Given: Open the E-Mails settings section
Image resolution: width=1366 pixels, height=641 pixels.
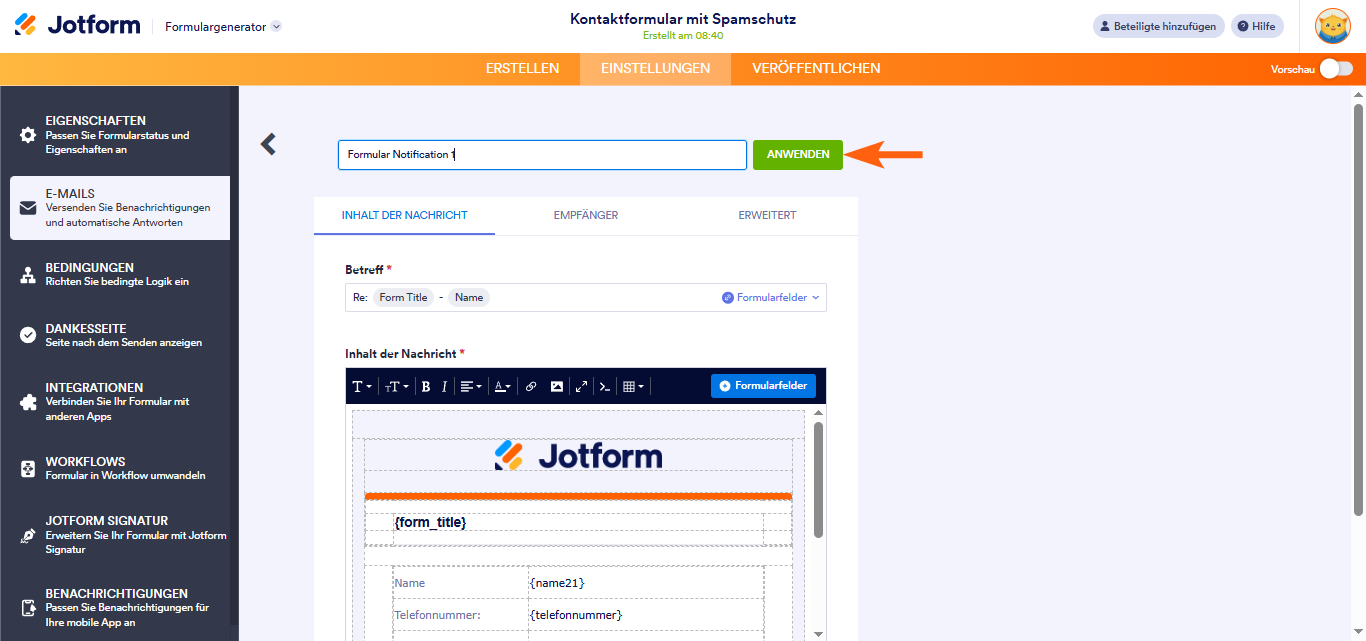Looking at the screenshot, I should [x=119, y=207].
